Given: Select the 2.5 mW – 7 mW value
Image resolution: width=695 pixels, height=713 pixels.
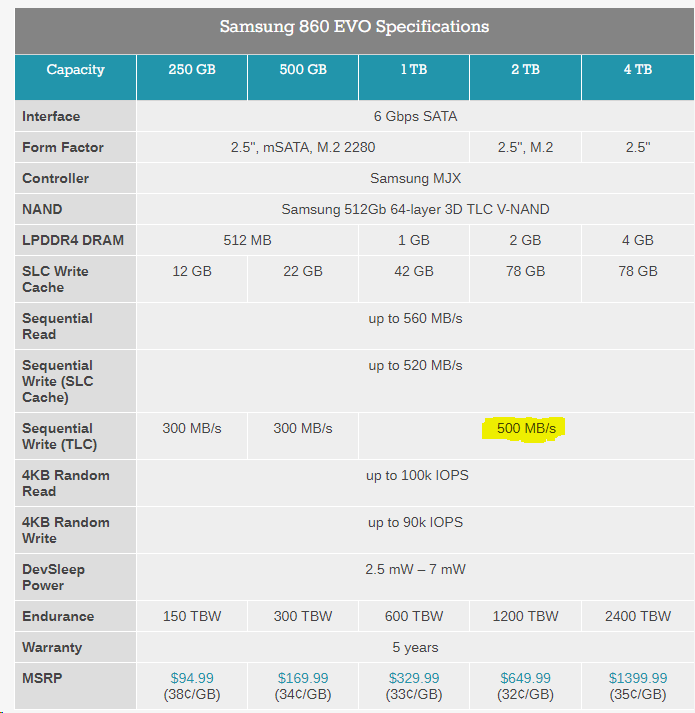Looking at the screenshot, I should click(x=415, y=569).
